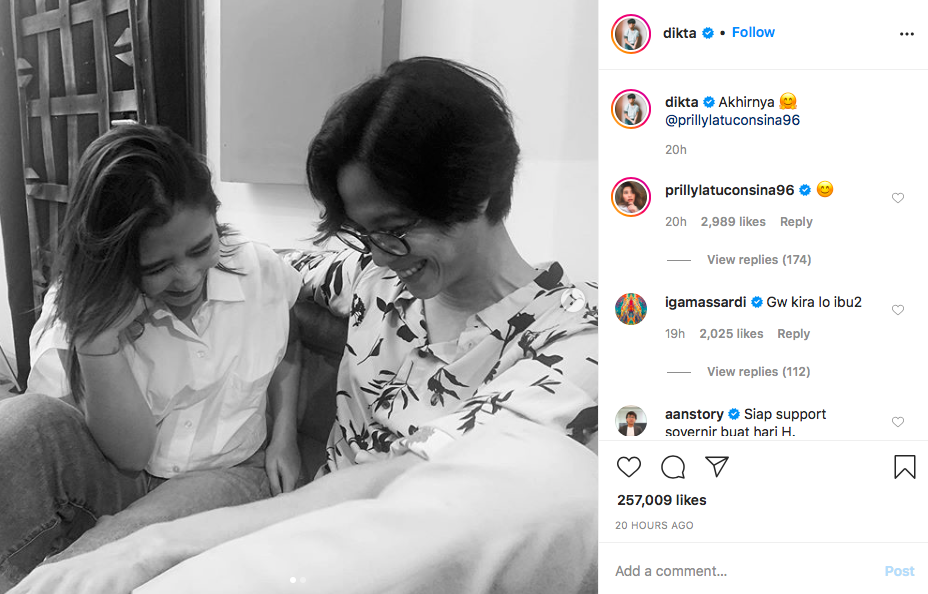Open three-dot more options menu
The image size is (928, 594).
point(907,34)
